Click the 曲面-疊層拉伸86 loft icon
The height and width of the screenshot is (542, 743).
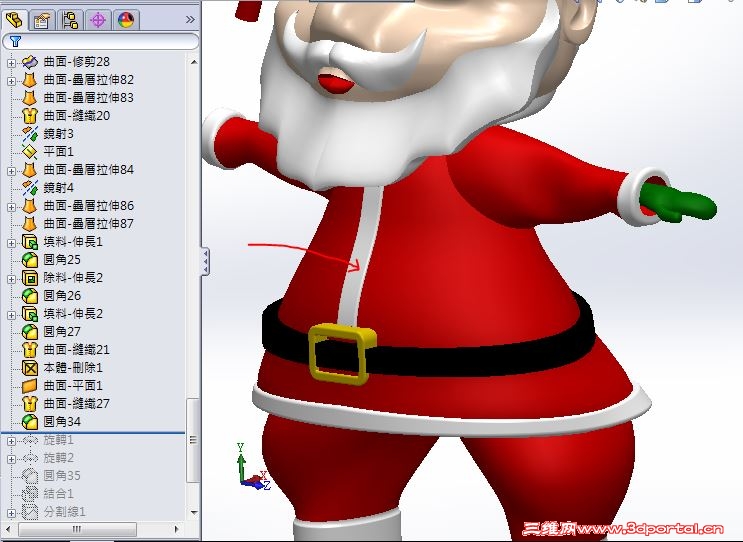point(30,206)
